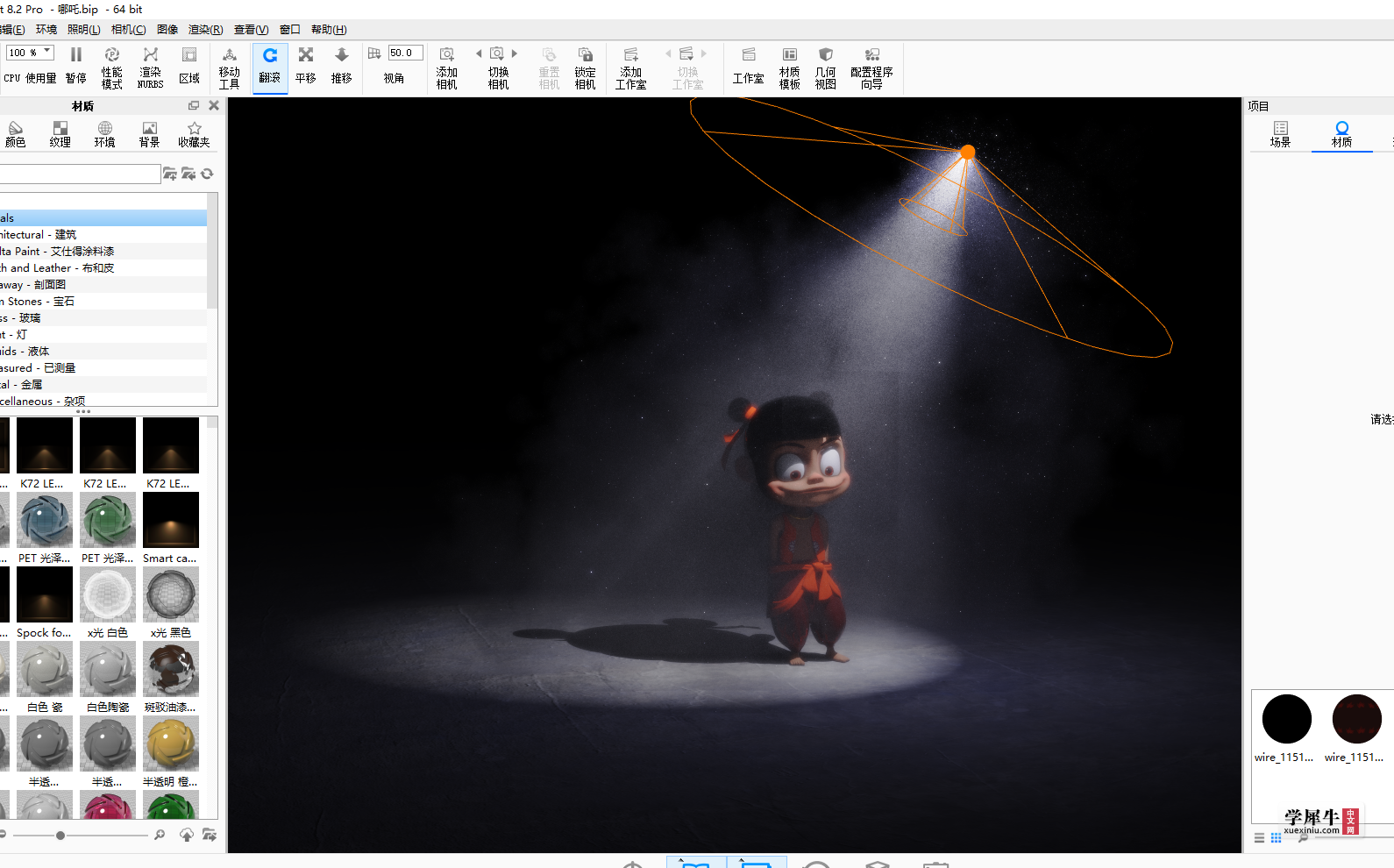Select the 白色陶瓷 material thumbnail

tap(108, 670)
